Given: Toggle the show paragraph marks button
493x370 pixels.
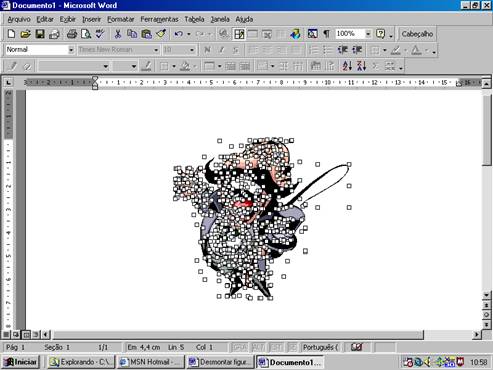Looking at the screenshot, I should point(326,34).
